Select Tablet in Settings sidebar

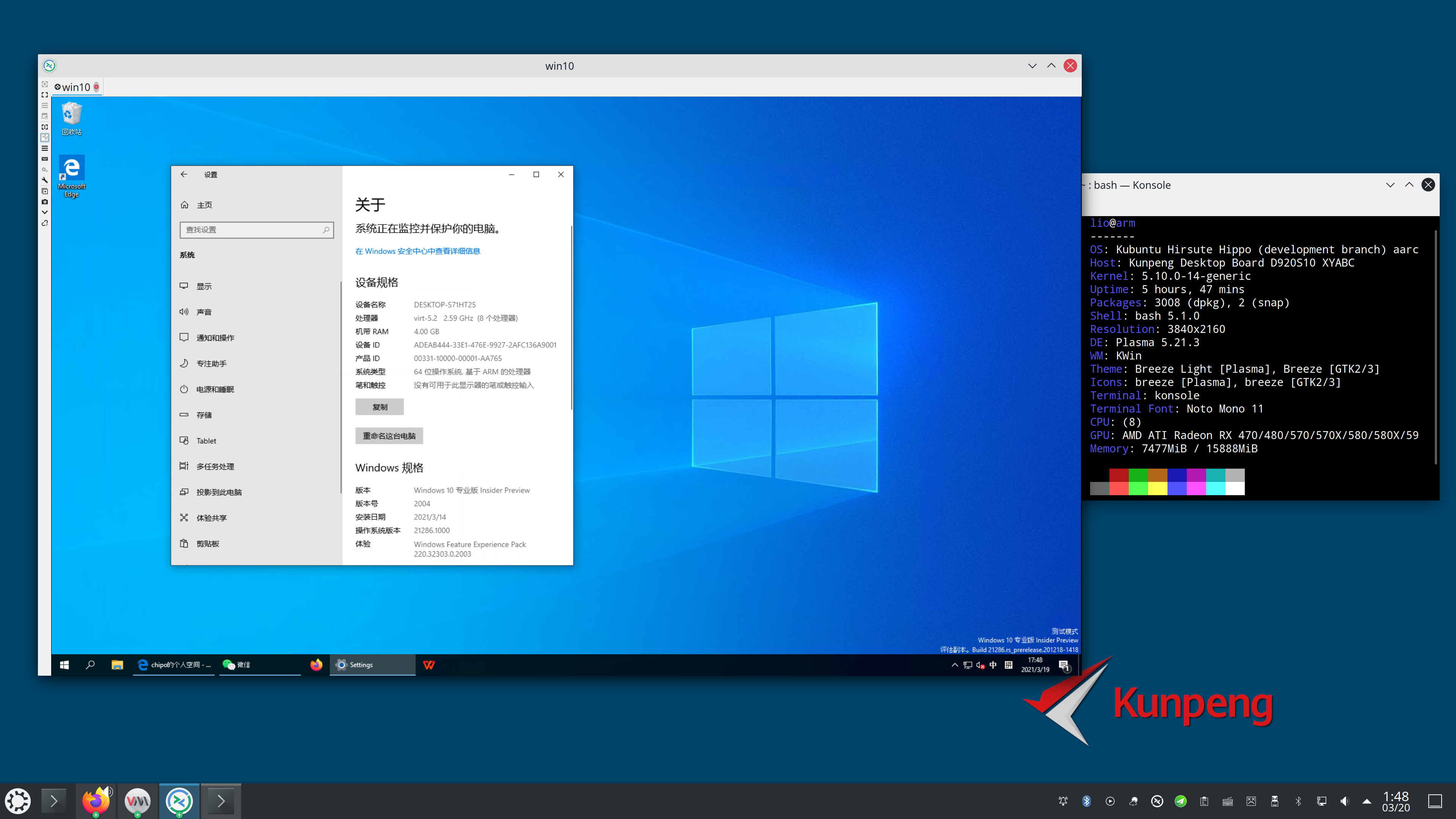(x=256, y=440)
